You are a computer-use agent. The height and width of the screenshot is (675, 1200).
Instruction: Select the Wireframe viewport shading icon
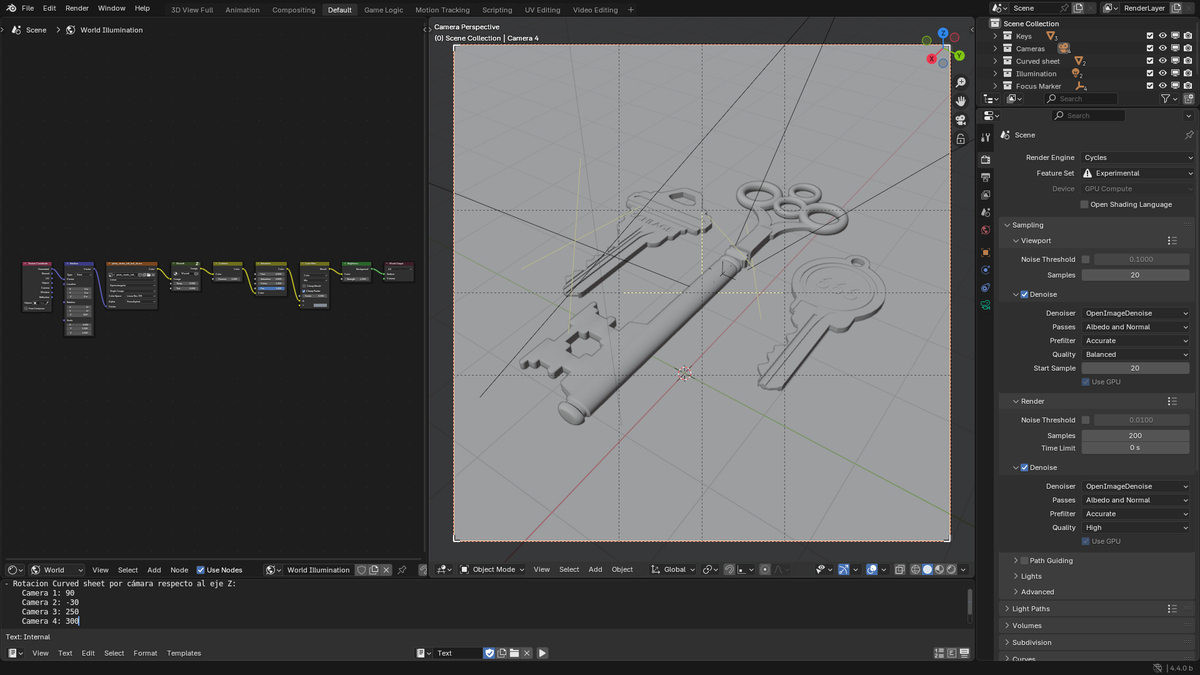(x=915, y=569)
